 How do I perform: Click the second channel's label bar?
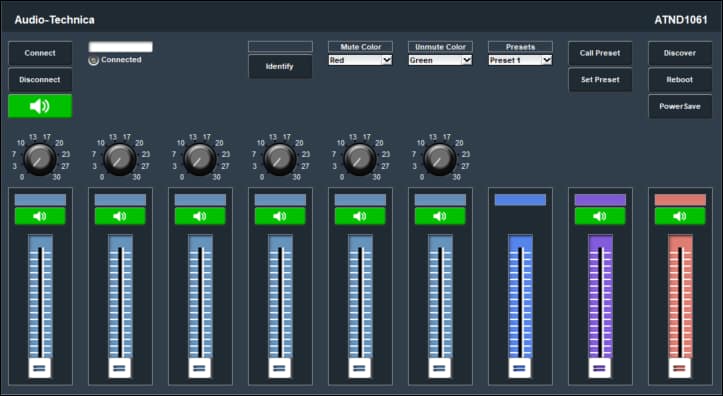(x=120, y=200)
